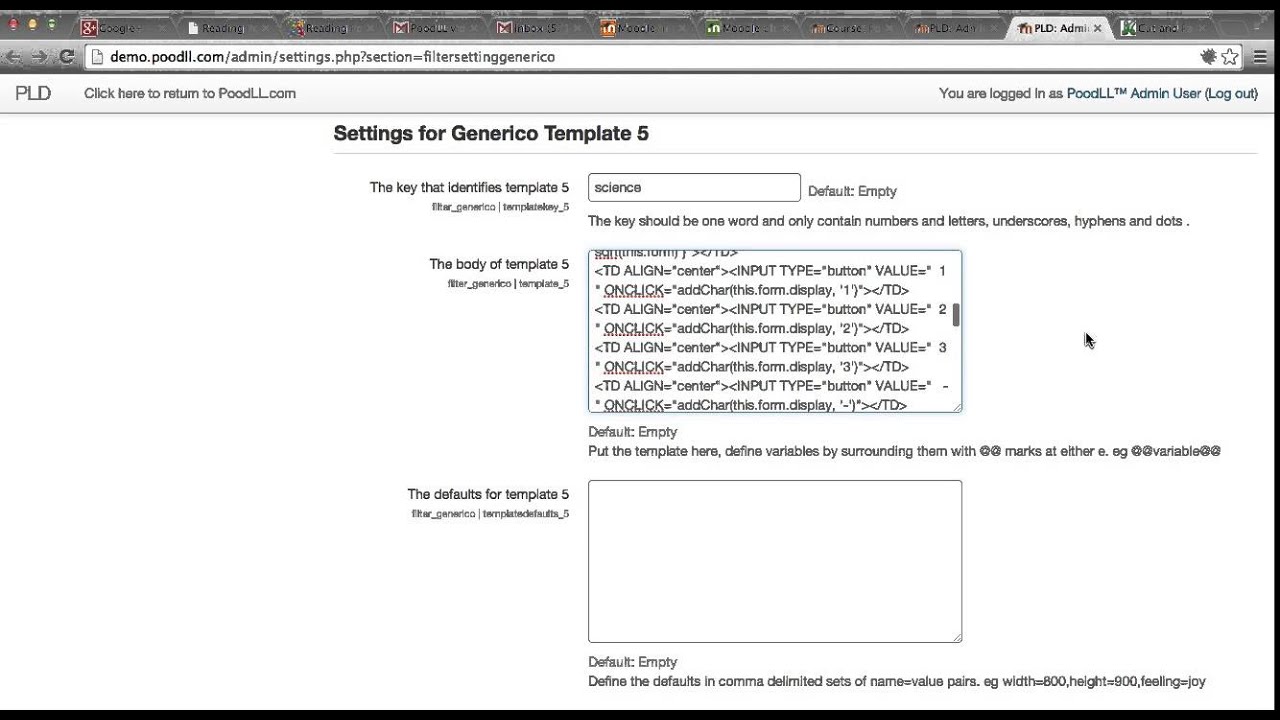The height and width of the screenshot is (720, 1280).
Task: Click the PLD logo
Action: point(33,93)
